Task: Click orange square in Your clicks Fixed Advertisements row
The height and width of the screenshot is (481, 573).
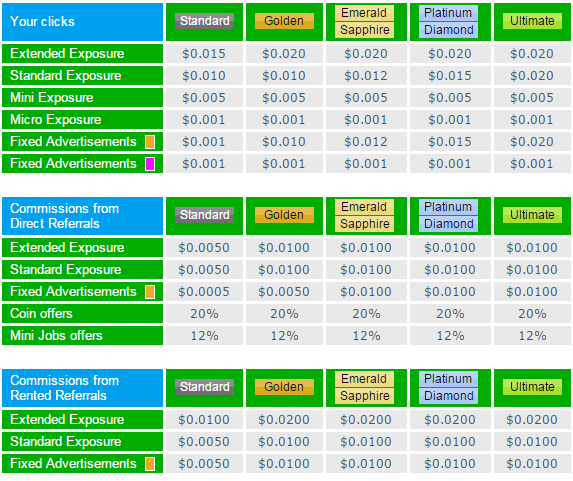Action: point(150,142)
